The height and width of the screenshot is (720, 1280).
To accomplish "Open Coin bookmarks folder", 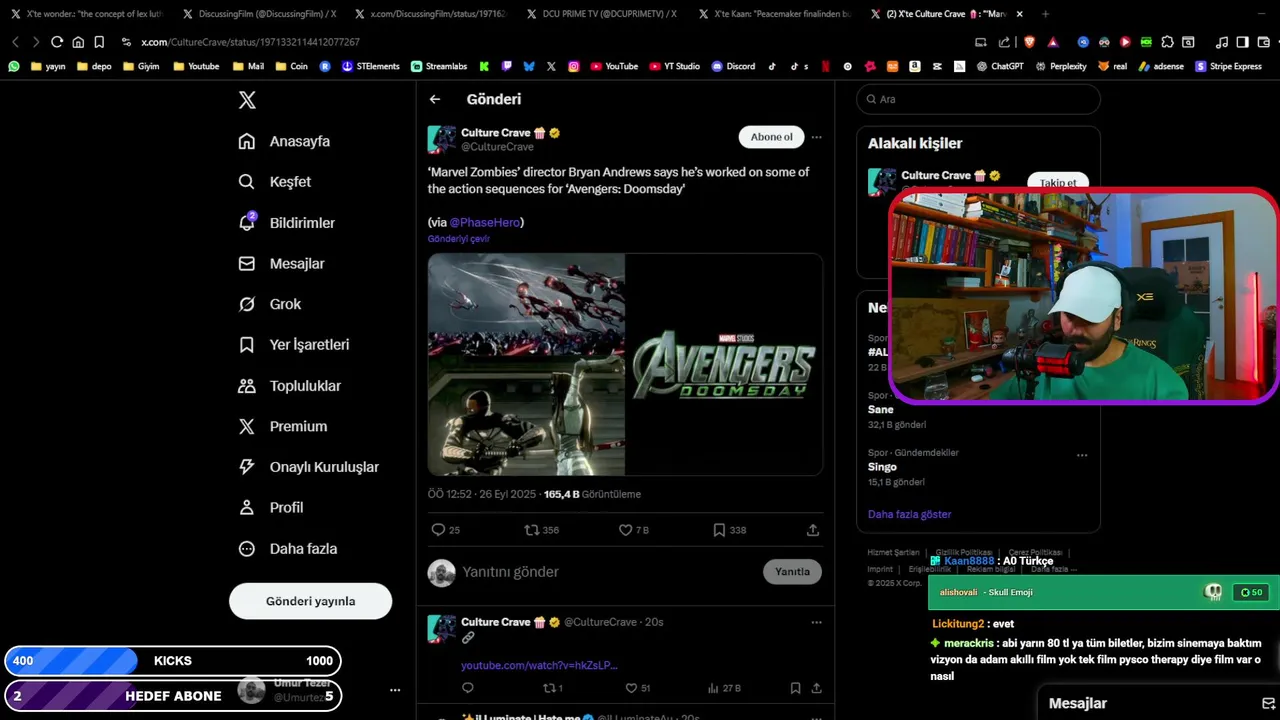I will (x=292, y=66).
